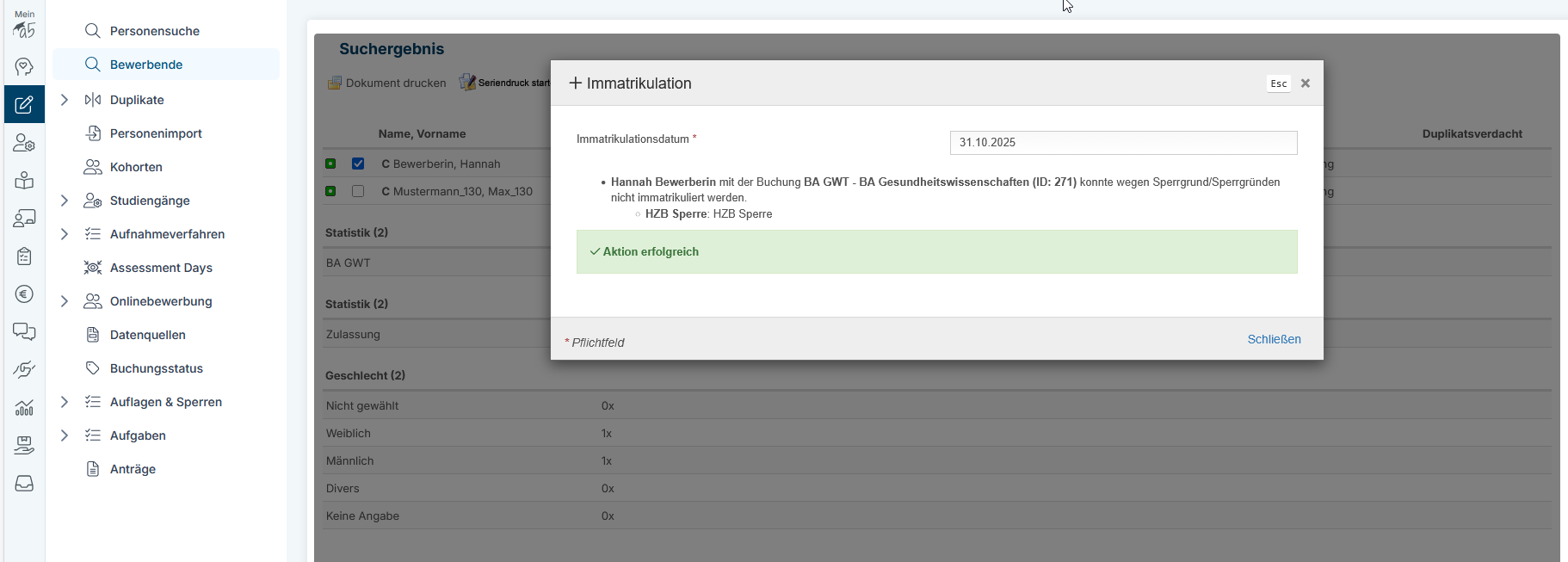
Task: Click green status icon for Mustermann_130 row
Action: click(x=330, y=191)
